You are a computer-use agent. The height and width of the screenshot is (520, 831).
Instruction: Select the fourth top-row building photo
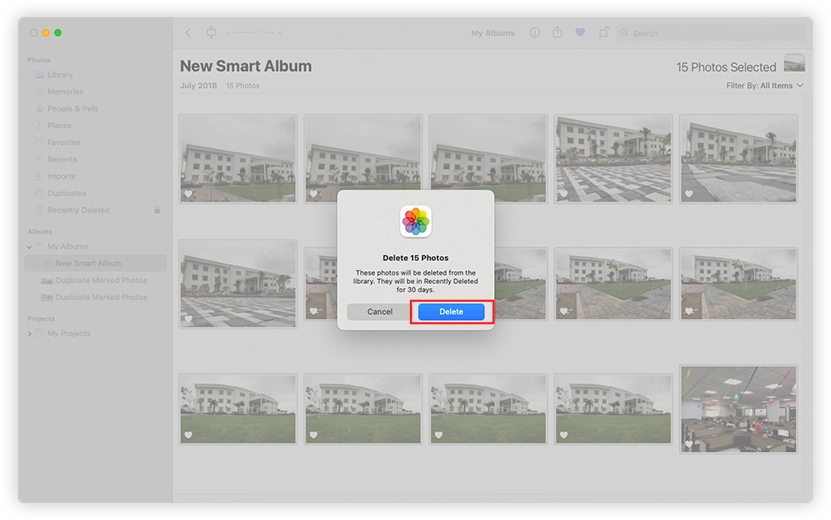click(x=613, y=158)
